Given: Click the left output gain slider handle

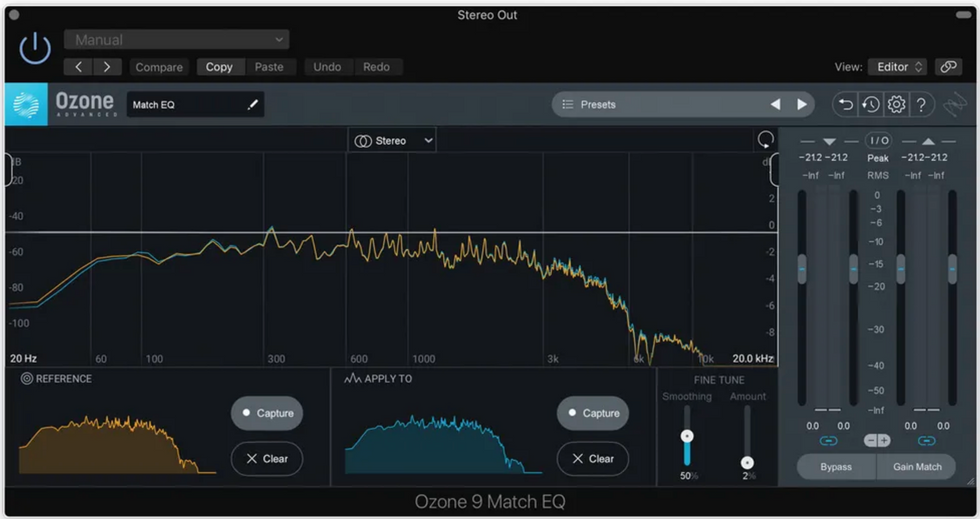Looking at the screenshot, I should tap(901, 269).
